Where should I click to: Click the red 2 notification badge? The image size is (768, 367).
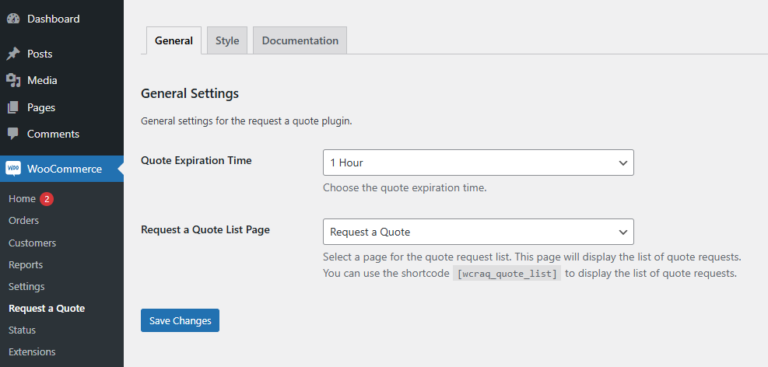pyautogui.click(x=47, y=199)
